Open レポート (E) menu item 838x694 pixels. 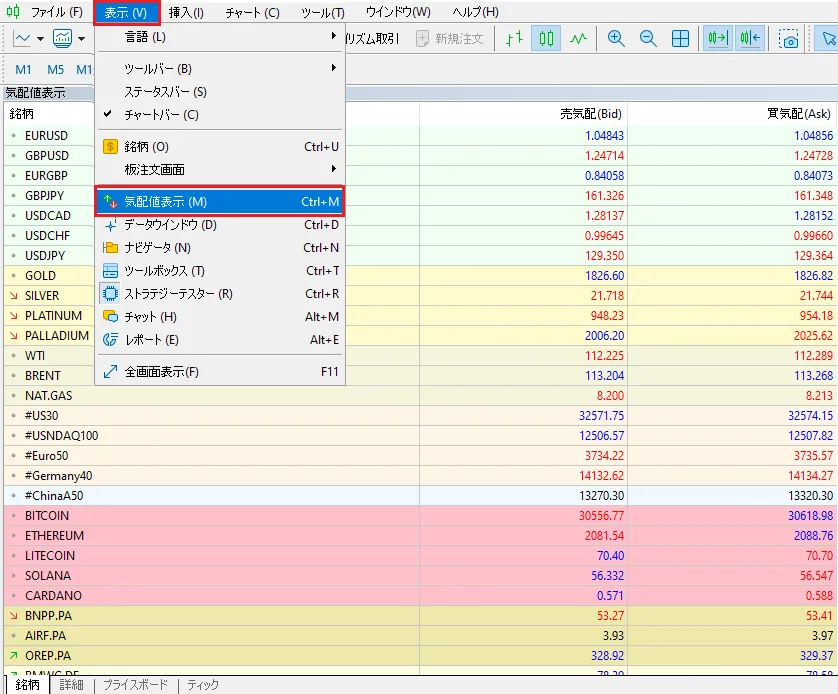click(220, 340)
